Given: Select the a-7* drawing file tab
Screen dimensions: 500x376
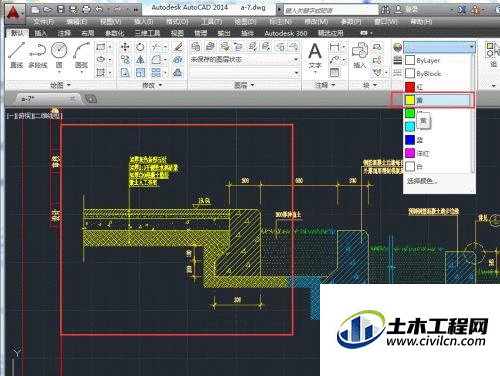Looking at the screenshot, I should (x=48, y=99).
